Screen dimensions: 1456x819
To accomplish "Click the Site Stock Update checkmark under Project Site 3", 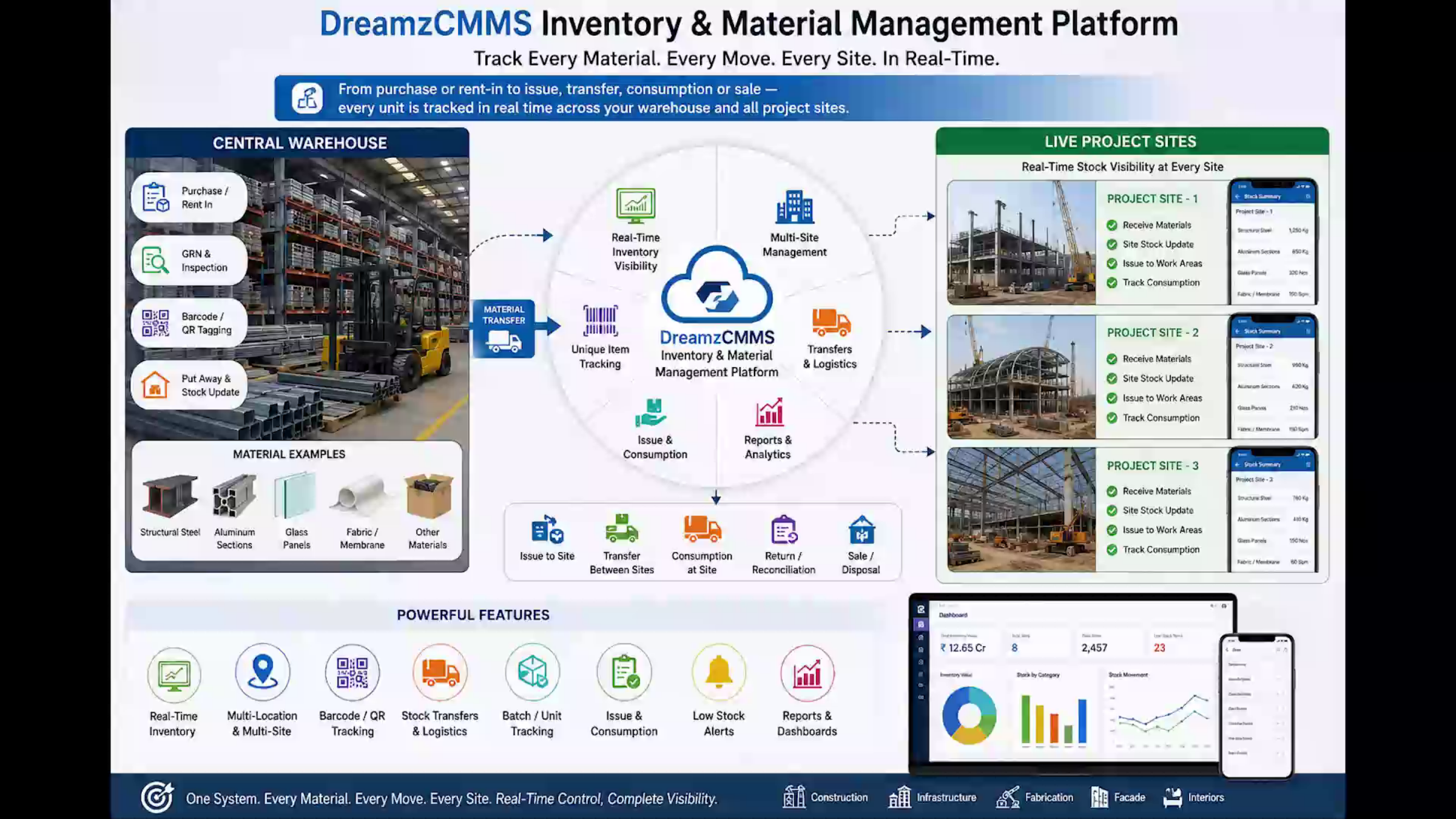I will (1112, 511).
